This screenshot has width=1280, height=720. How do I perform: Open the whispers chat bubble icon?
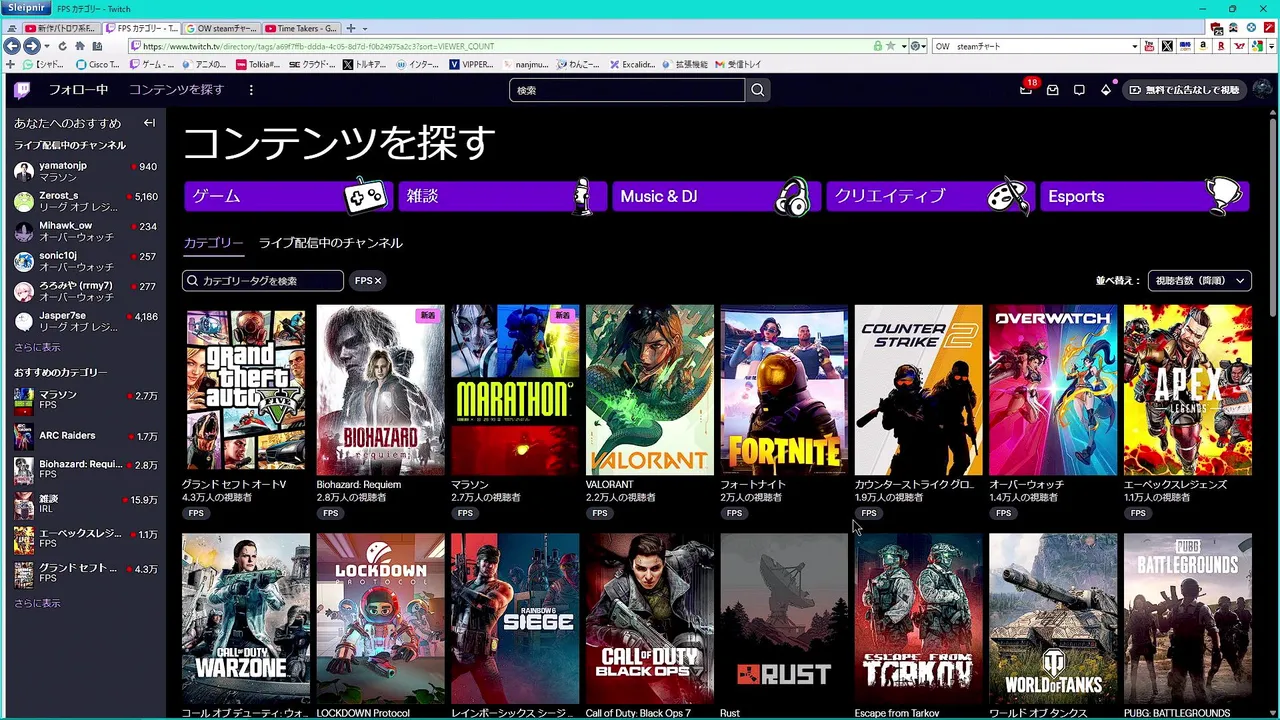1079,90
